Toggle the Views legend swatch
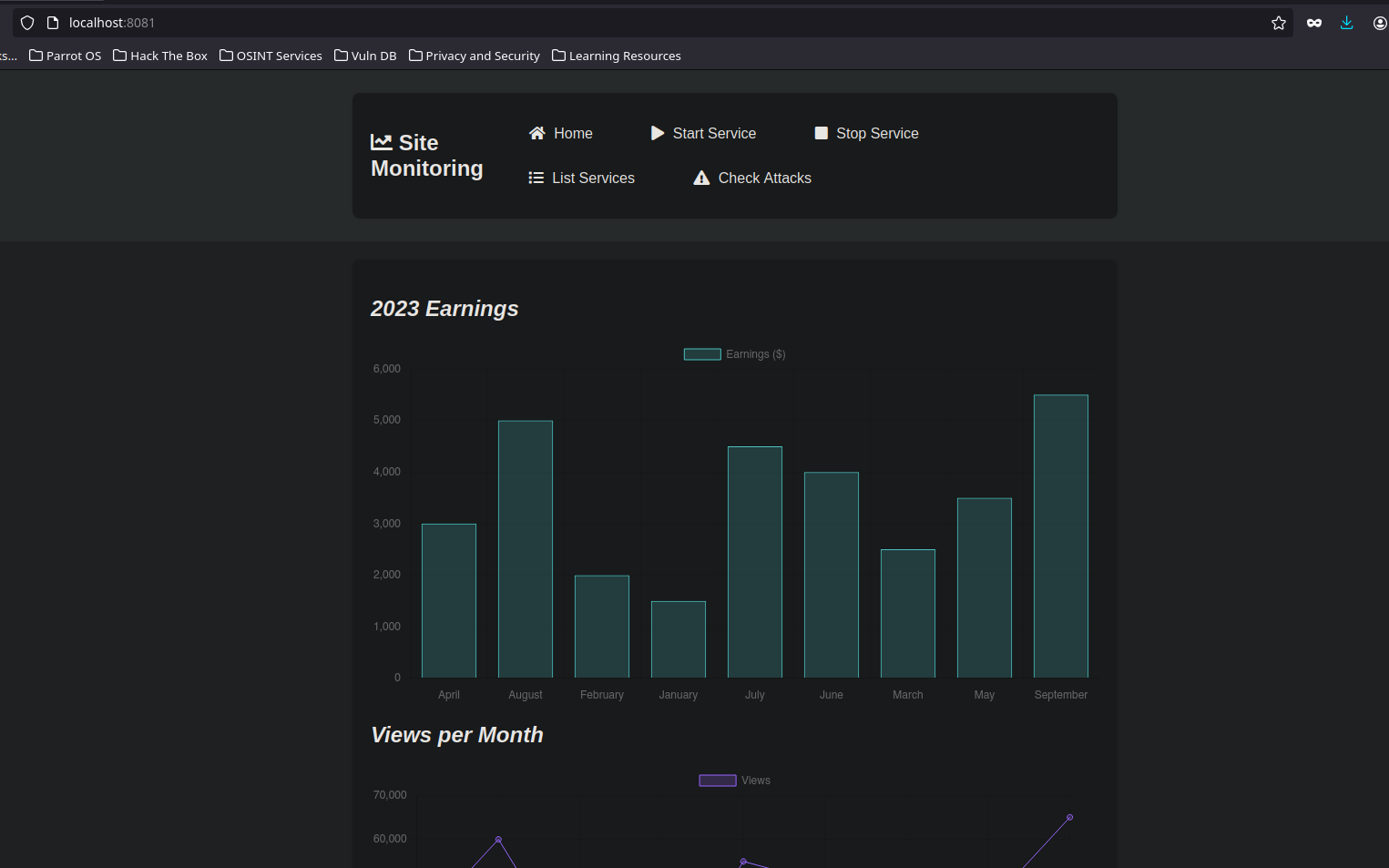 point(718,781)
